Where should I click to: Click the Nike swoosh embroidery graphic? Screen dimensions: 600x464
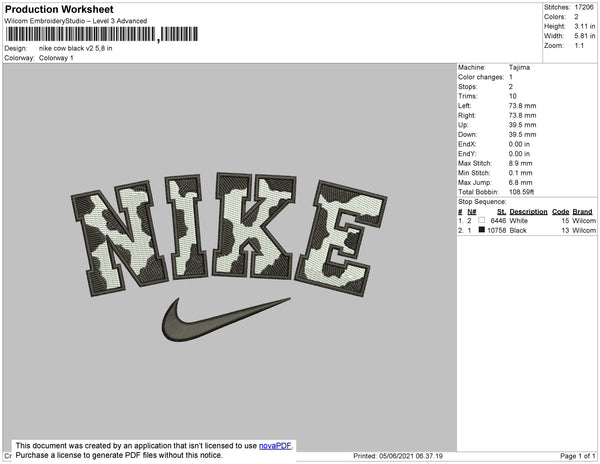[224, 319]
